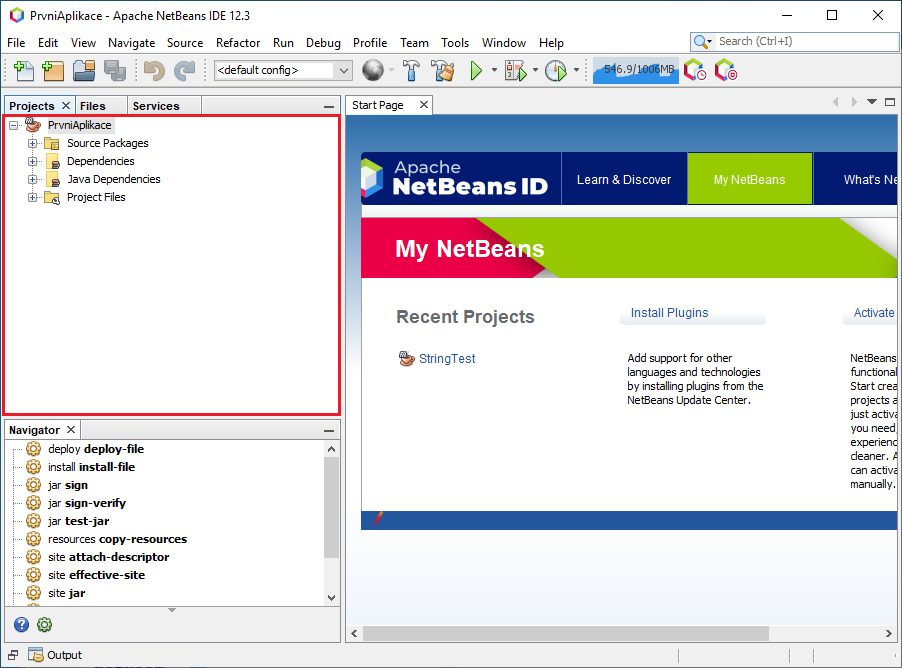The height and width of the screenshot is (668, 902).
Task: Open a project with the Open Project icon
Action: coord(84,70)
